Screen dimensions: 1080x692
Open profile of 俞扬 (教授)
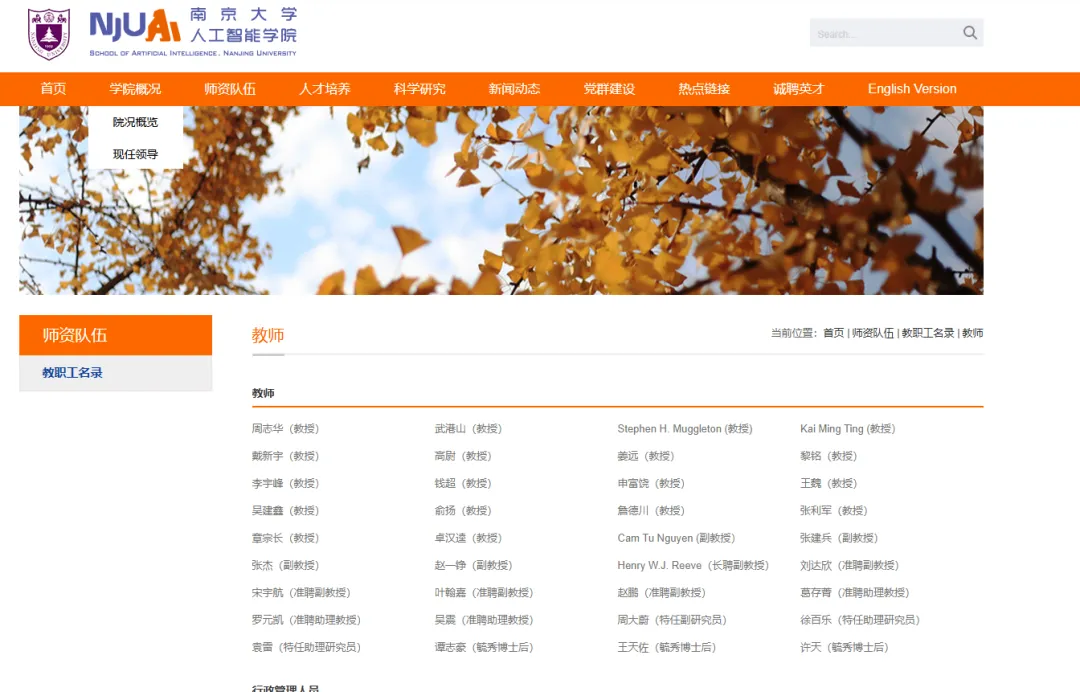pyautogui.click(x=463, y=510)
